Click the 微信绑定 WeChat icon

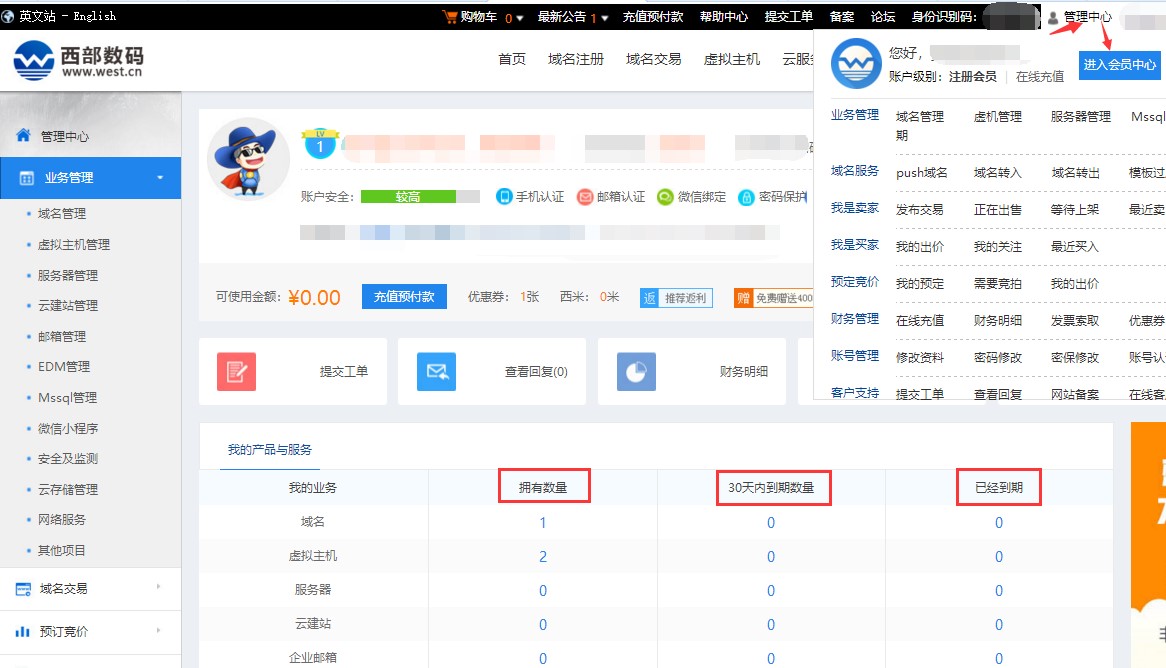click(665, 197)
